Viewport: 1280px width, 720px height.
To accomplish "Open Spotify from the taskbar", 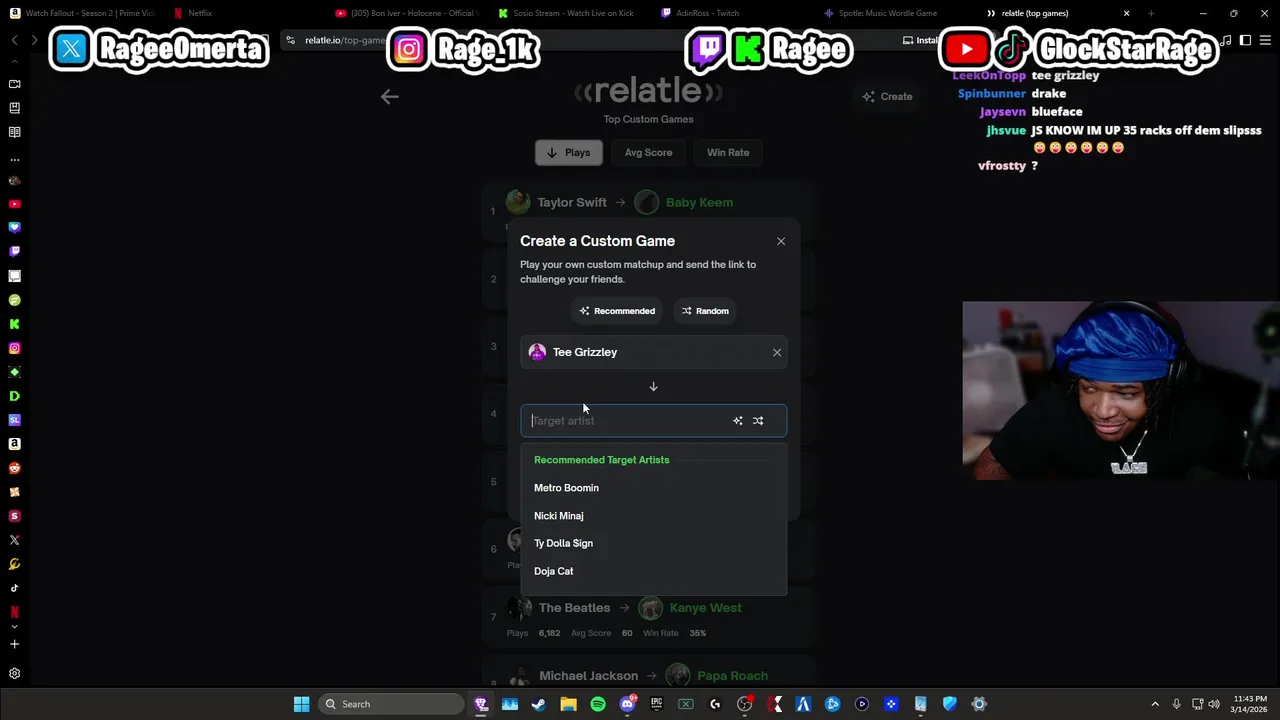I will [597, 704].
